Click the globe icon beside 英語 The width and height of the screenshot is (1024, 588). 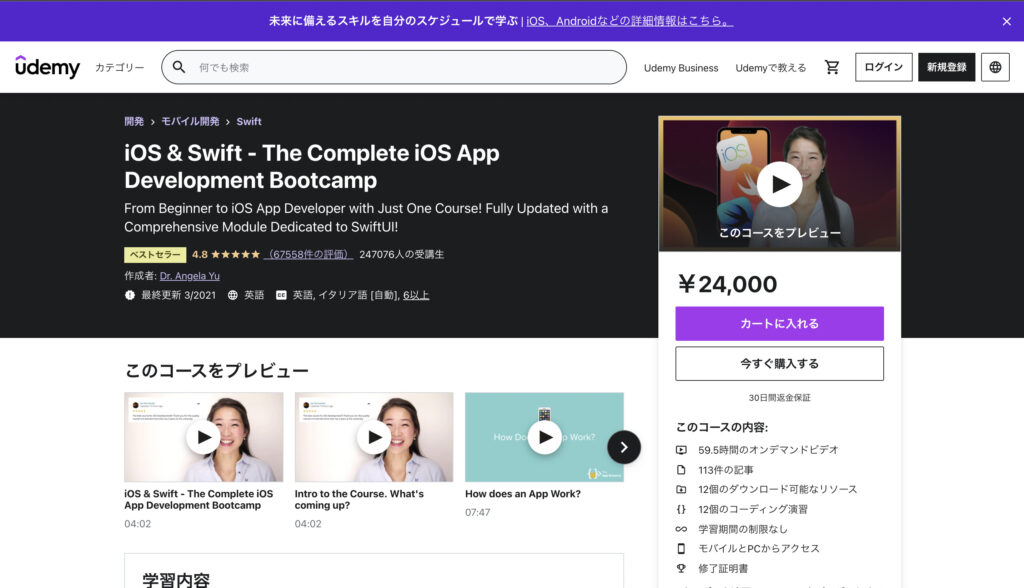[x=232, y=295]
